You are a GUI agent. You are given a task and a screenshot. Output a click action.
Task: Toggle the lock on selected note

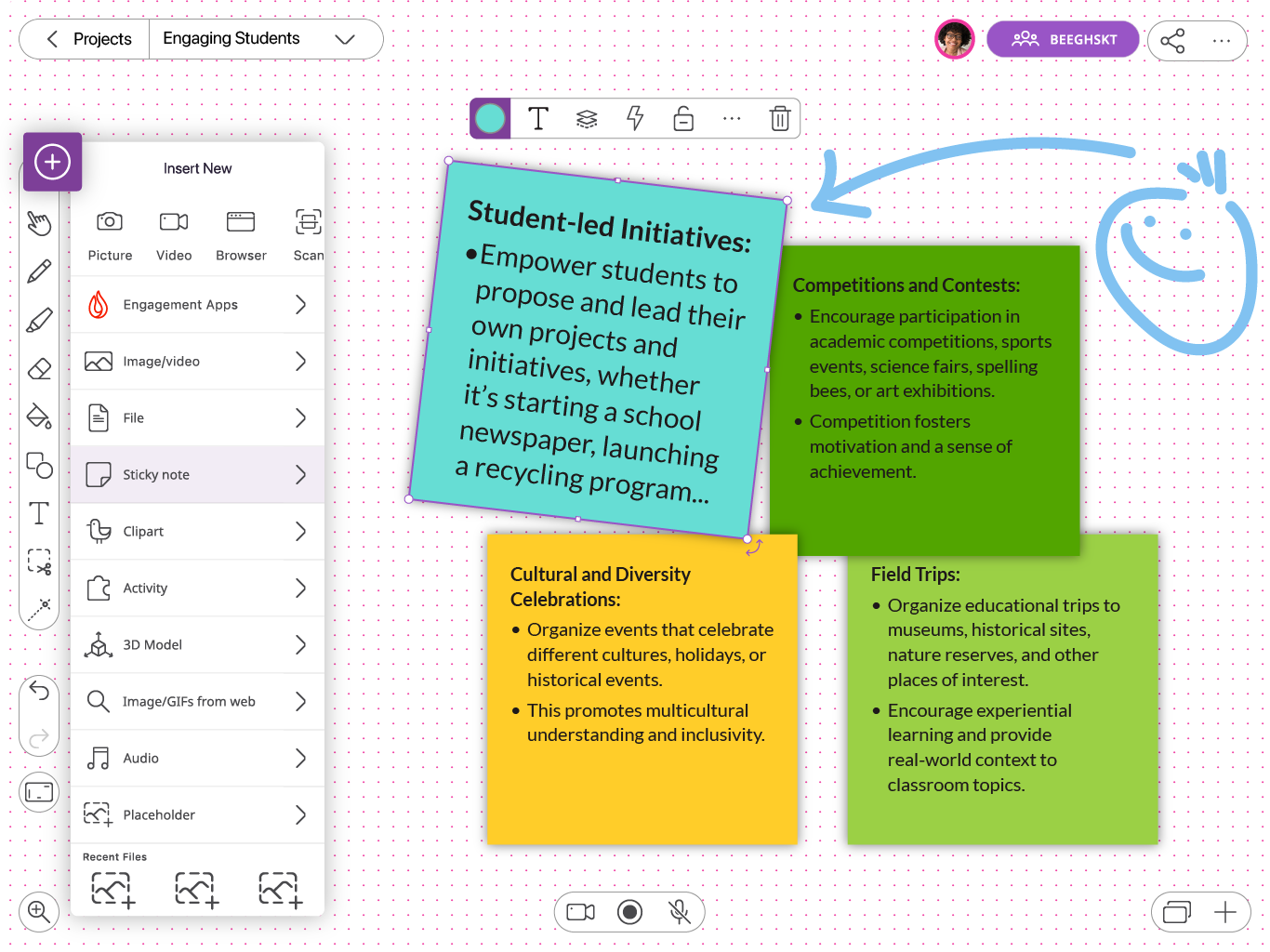point(683,119)
